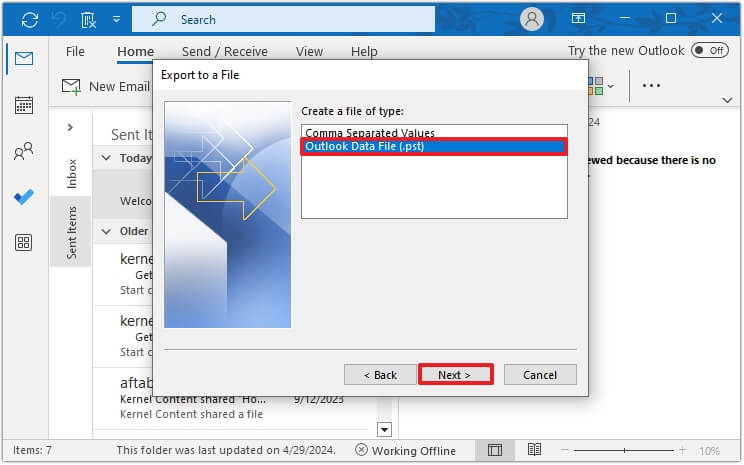Open the account profile avatar
The height and width of the screenshot is (465, 744).
(531, 19)
